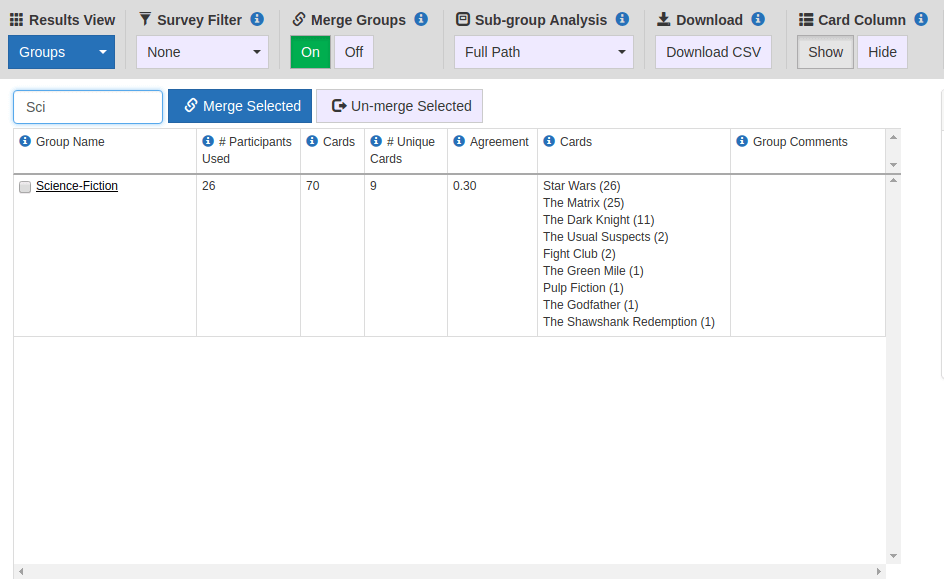944x587 pixels.
Task: Expand the Survey Filter None dropdown
Action: coord(202,52)
